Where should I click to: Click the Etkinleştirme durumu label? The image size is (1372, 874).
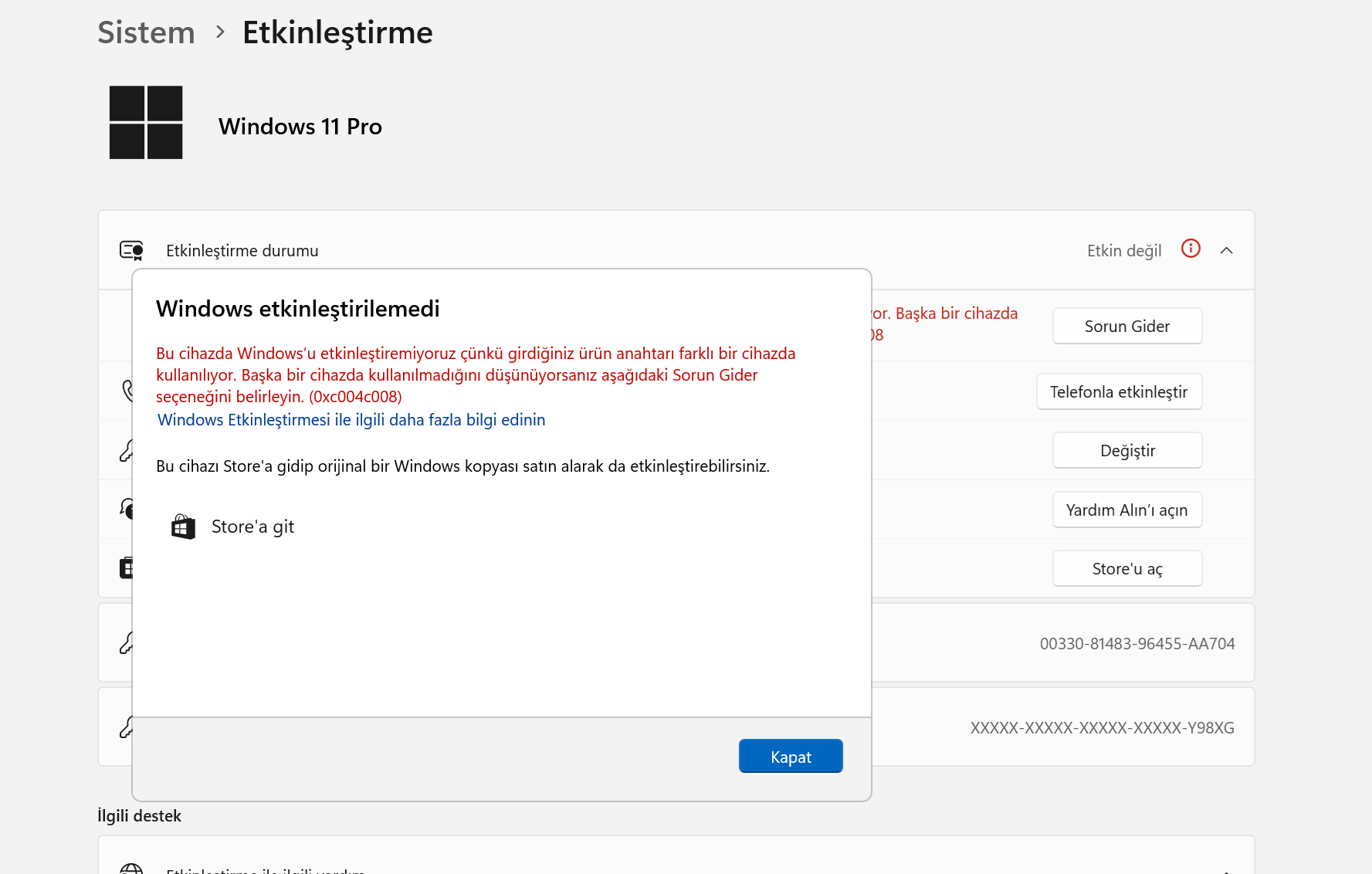[242, 250]
